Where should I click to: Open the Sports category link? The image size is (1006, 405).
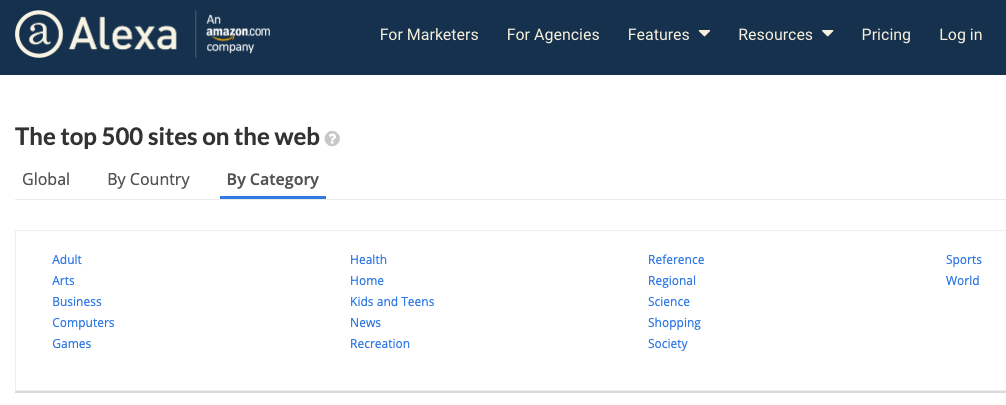964,260
